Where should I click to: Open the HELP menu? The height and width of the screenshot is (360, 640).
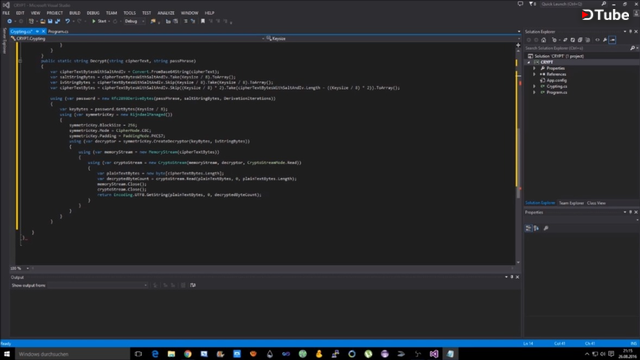click(209, 13)
